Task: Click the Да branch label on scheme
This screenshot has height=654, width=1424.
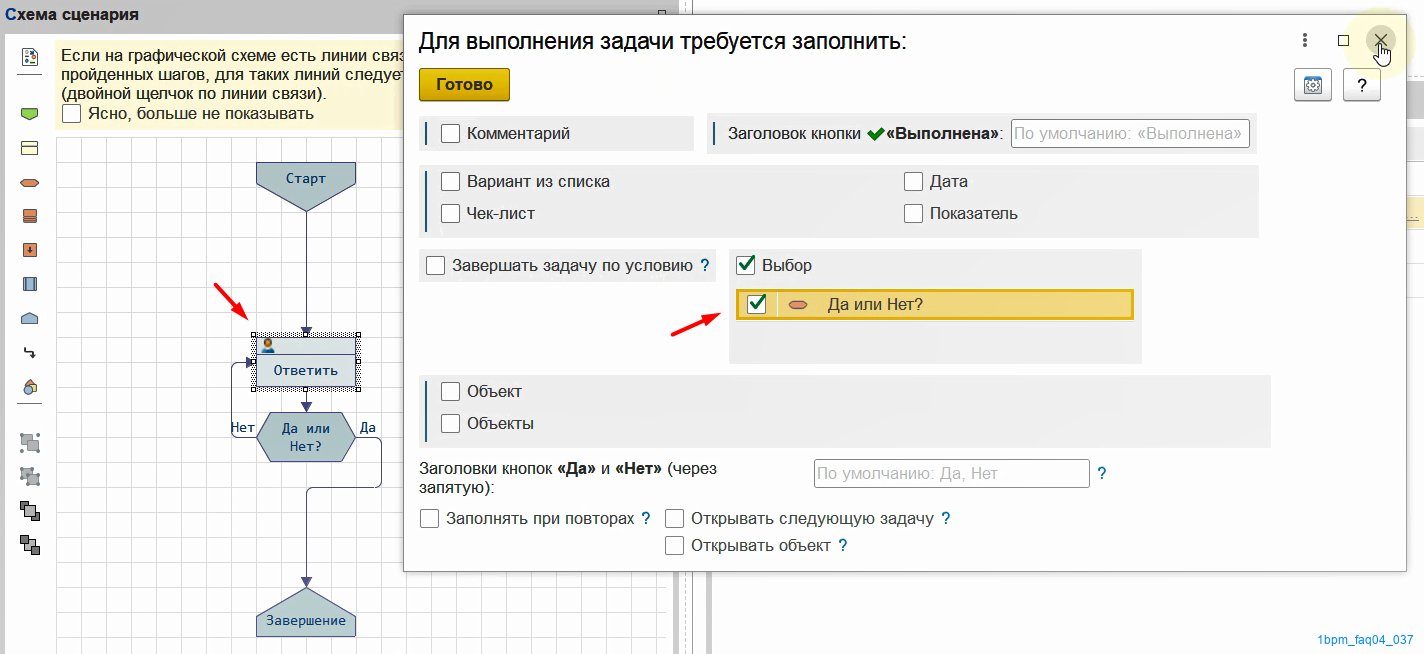Action: (x=367, y=427)
